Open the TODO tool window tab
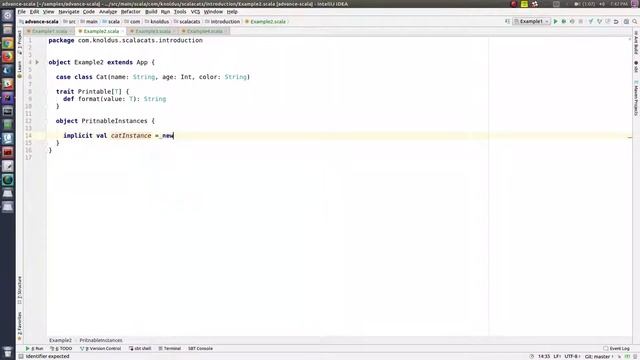Viewport: 640px width, 360px height. pyautogui.click(x=61, y=349)
